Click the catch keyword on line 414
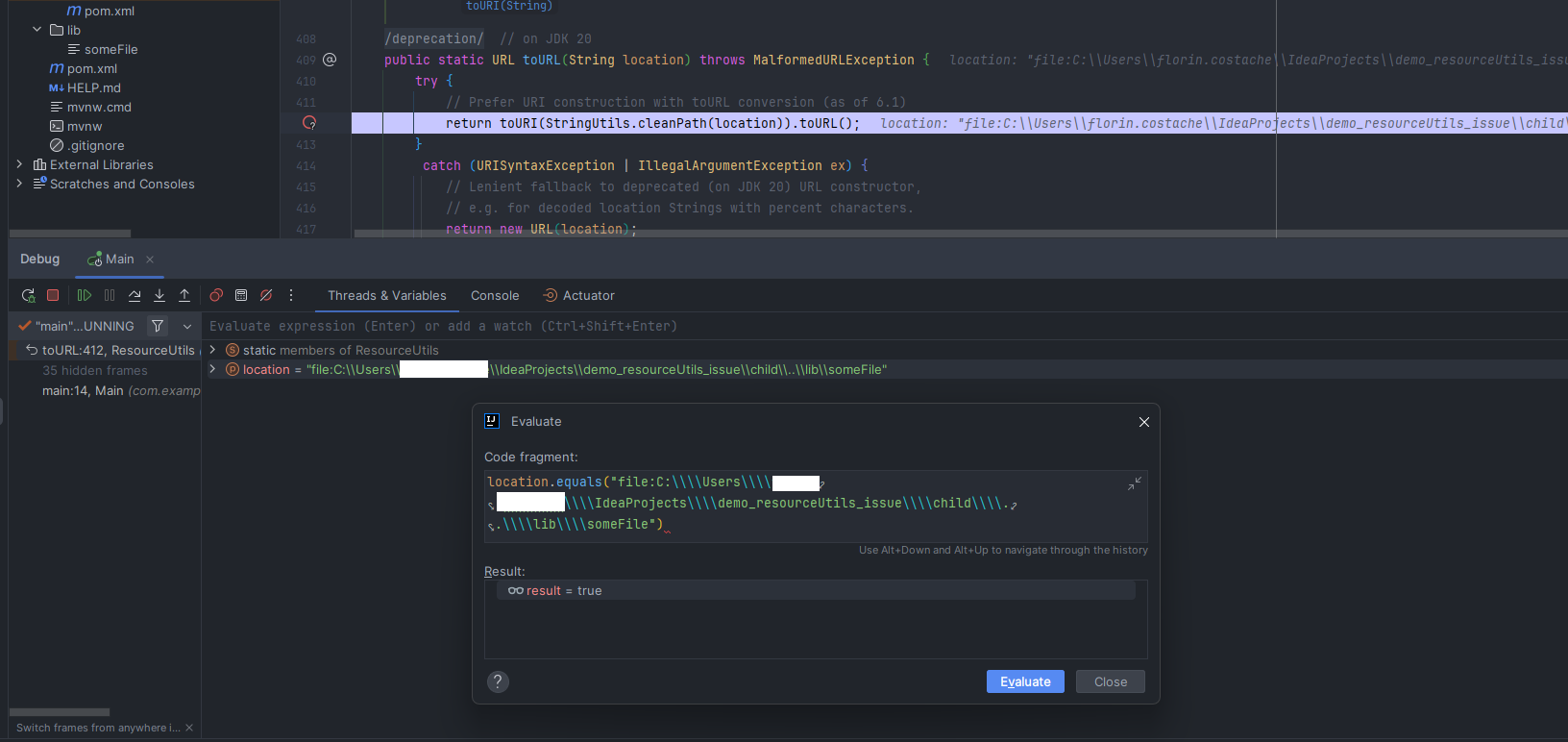This screenshot has height=742, width=1568. pos(442,165)
